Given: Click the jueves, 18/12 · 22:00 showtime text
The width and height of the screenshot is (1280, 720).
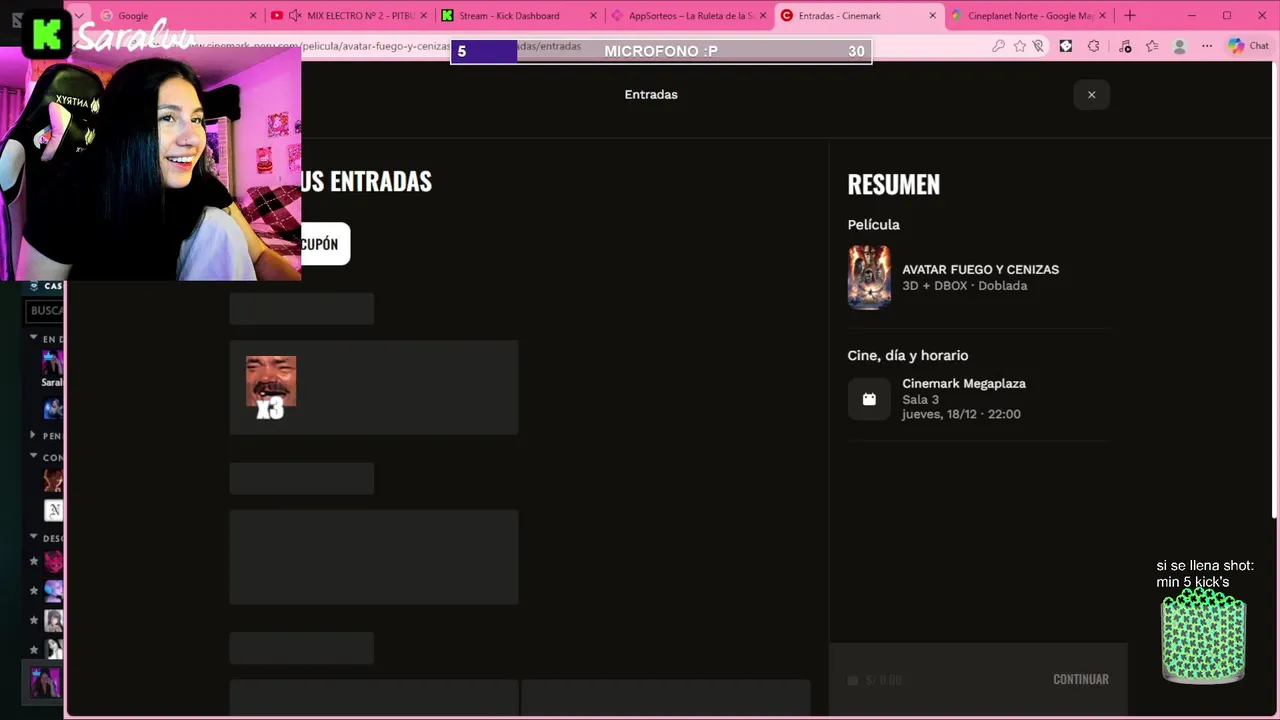Looking at the screenshot, I should coord(961,414).
